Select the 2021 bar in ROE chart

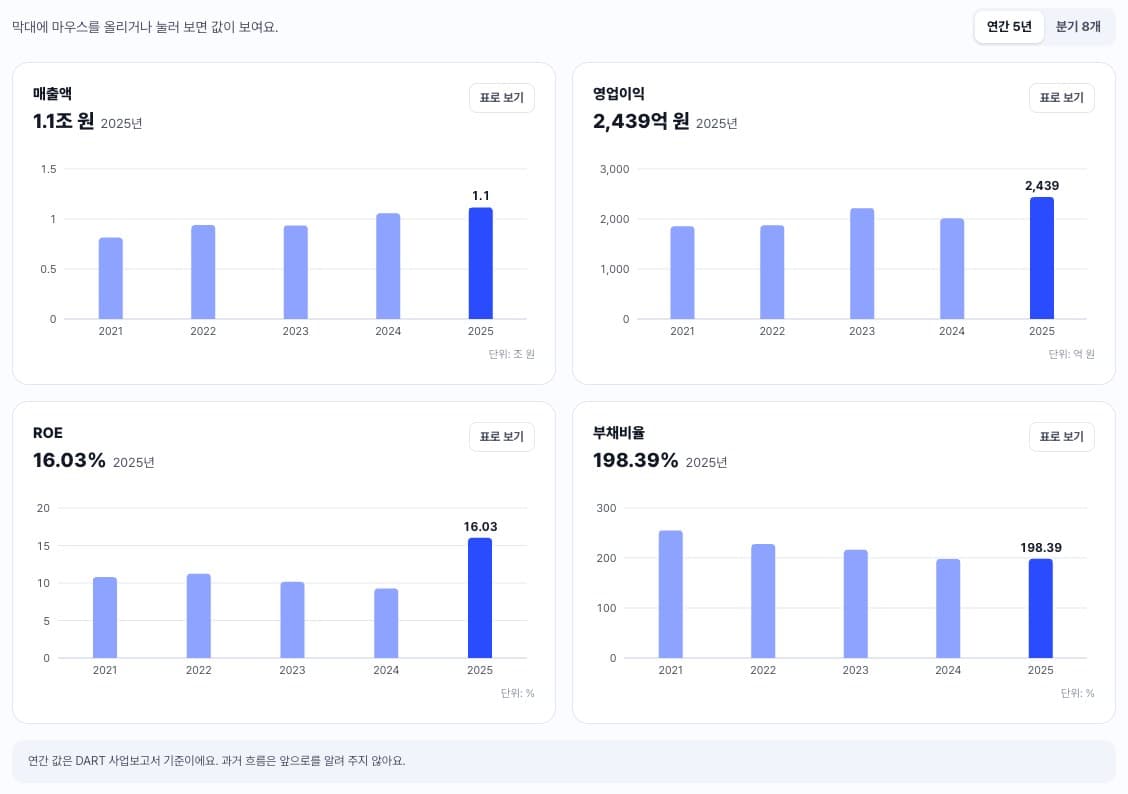(105, 617)
